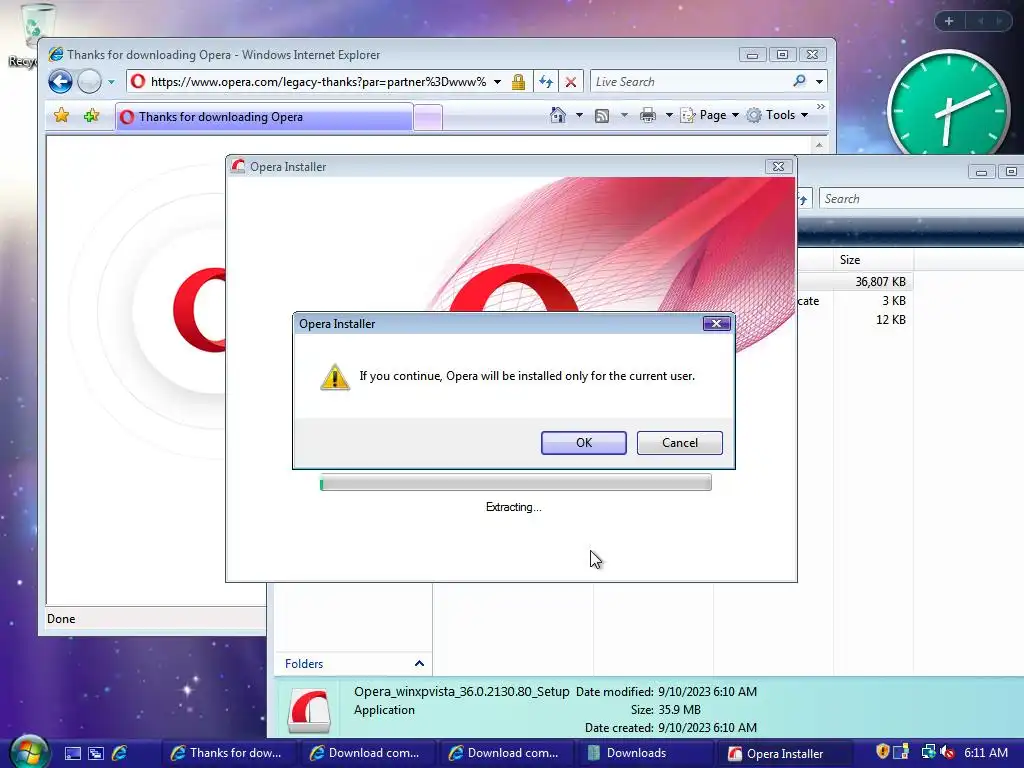This screenshot has width=1024, height=768.
Task: Click the sidebar Add gadgets plus button
Action: point(949,21)
